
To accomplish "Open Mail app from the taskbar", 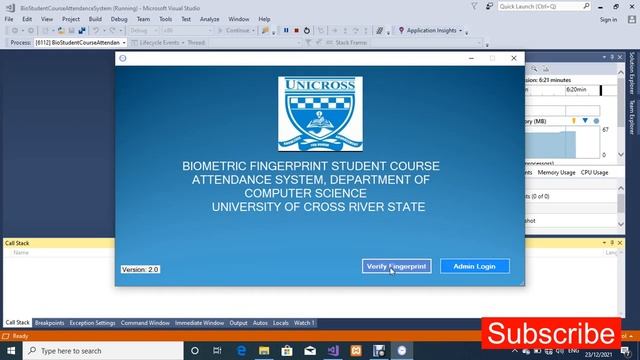I will [310, 351].
